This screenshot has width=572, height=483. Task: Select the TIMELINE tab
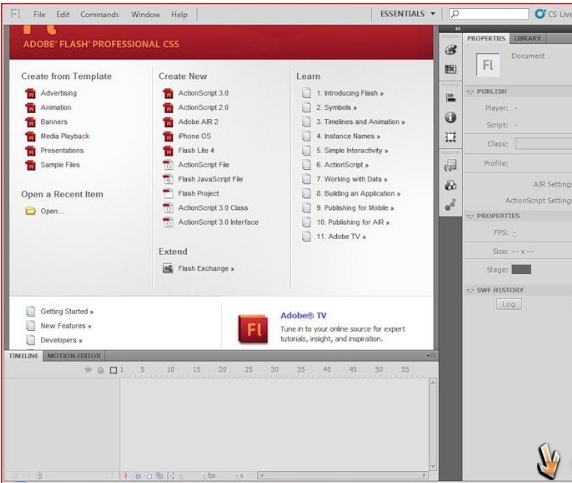coord(24,355)
